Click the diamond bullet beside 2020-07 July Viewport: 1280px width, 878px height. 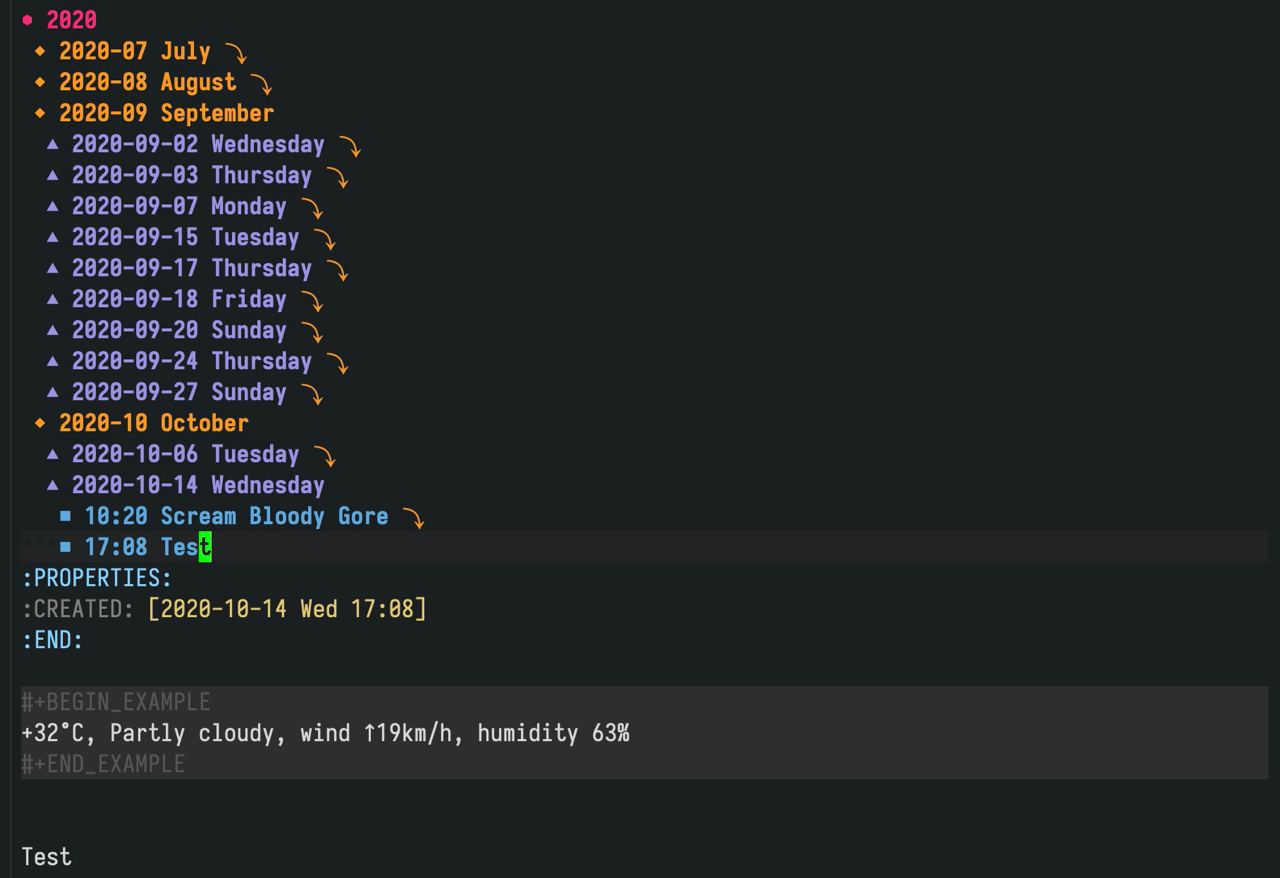[x=40, y=51]
